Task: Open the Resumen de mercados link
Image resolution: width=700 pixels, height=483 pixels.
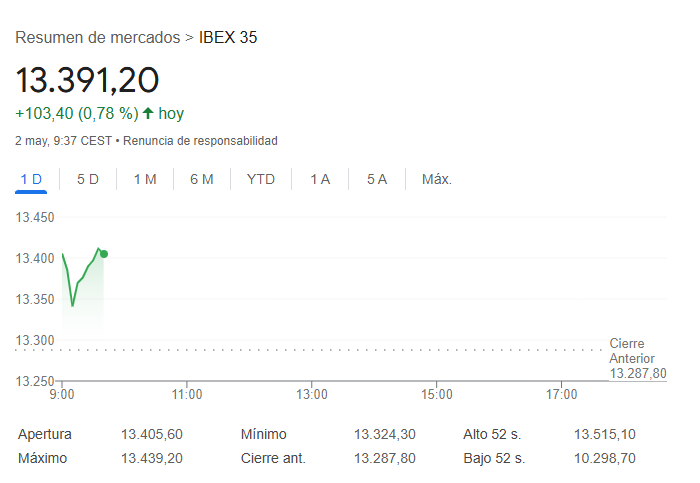Action: coord(98,37)
